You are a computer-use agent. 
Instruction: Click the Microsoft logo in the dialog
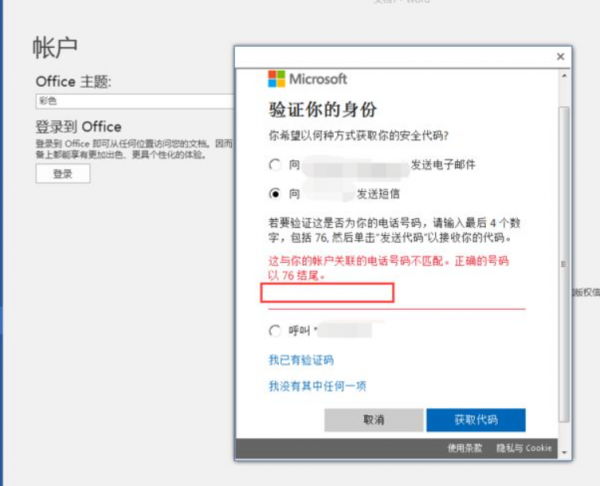[308, 79]
